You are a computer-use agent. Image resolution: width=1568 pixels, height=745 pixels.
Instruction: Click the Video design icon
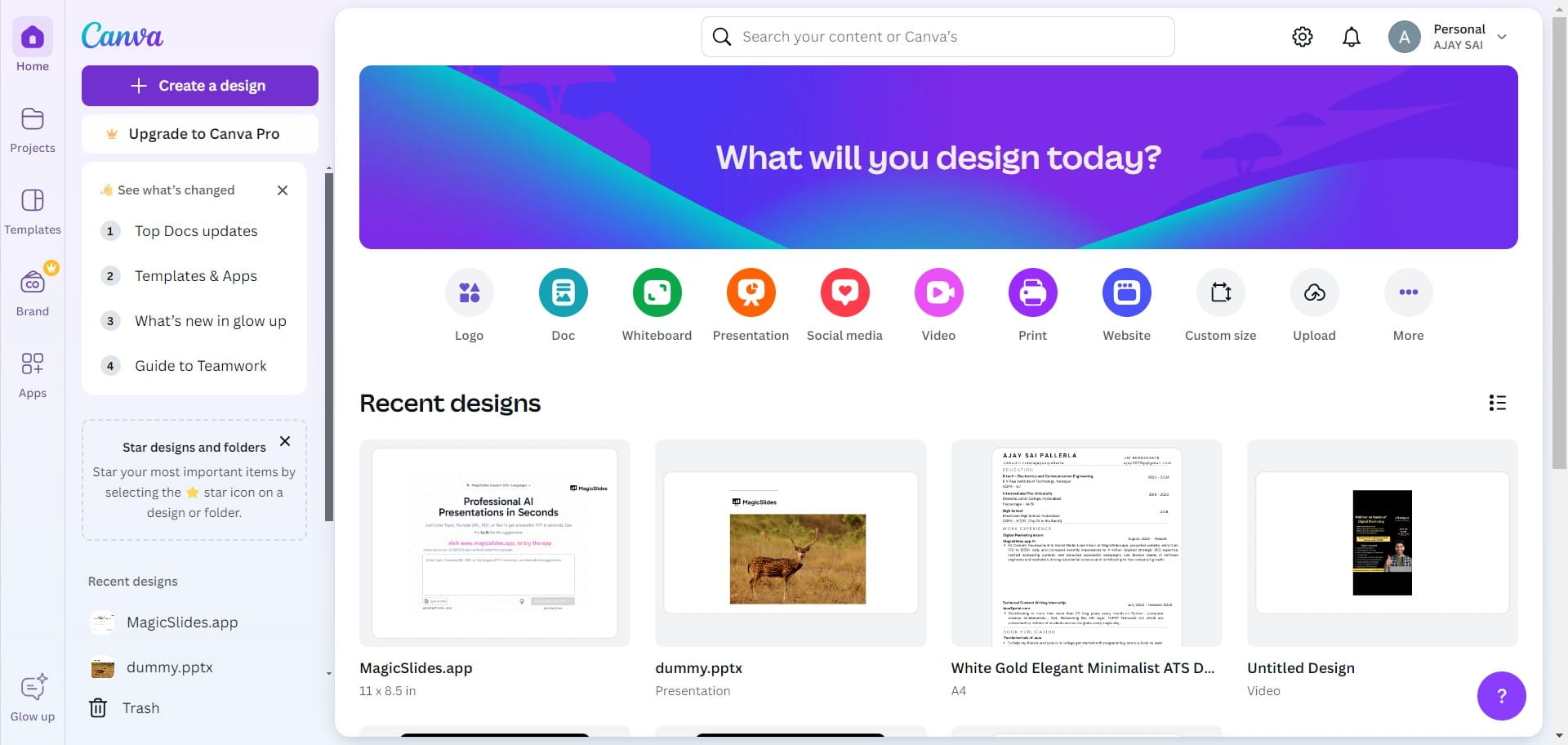pos(938,292)
